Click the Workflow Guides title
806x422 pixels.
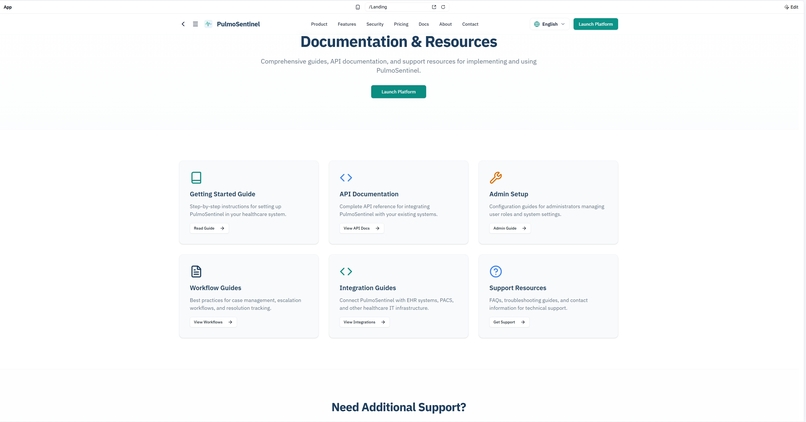215,288
